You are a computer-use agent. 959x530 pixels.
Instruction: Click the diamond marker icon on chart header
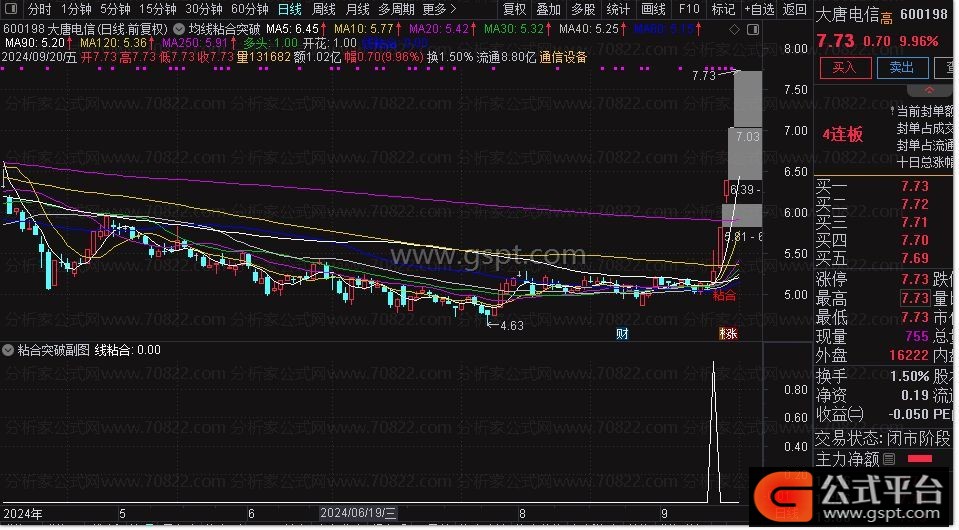pos(735,29)
